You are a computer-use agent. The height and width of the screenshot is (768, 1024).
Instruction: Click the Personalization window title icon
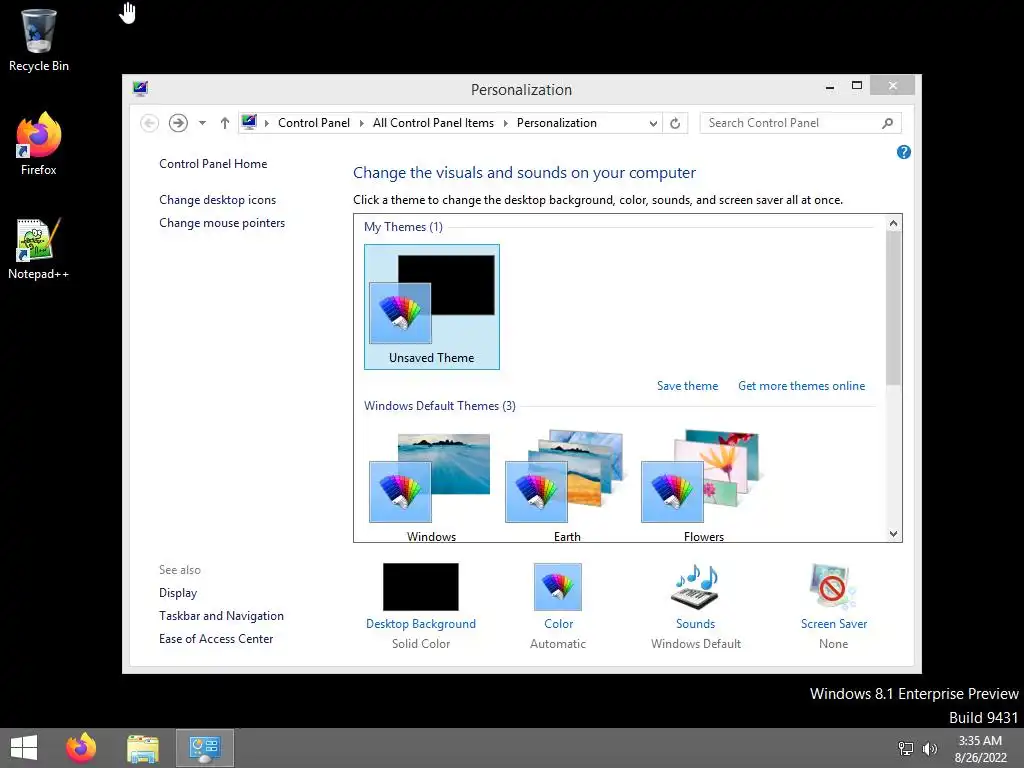click(x=140, y=89)
